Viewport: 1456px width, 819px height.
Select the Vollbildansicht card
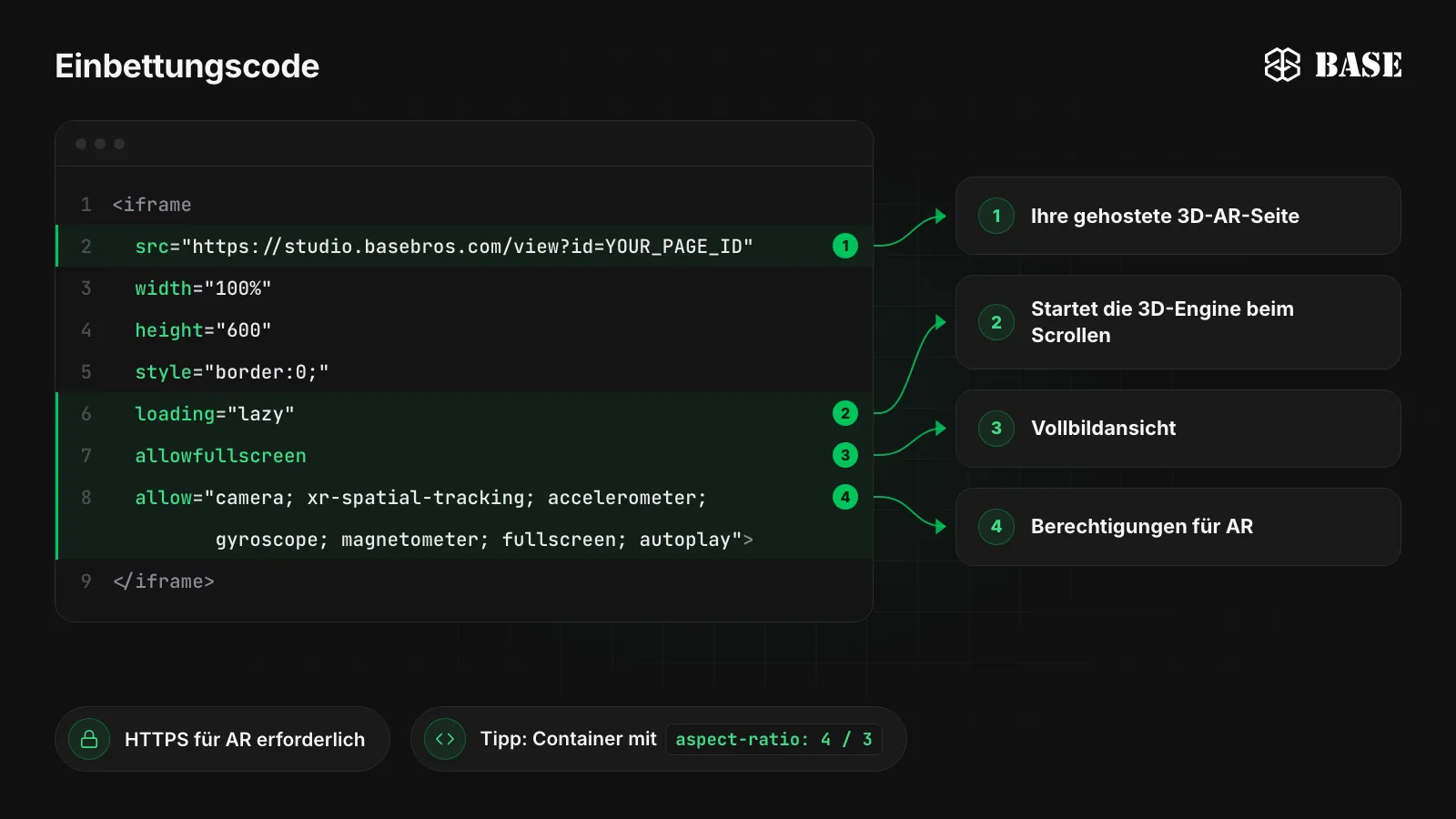click(x=1178, y=429)
